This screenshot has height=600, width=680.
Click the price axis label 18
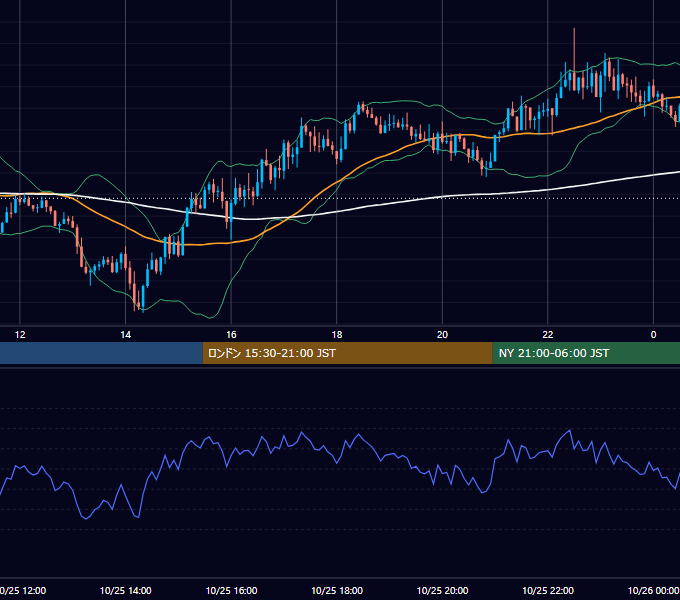pyautogui.click(x=337, y=335)
